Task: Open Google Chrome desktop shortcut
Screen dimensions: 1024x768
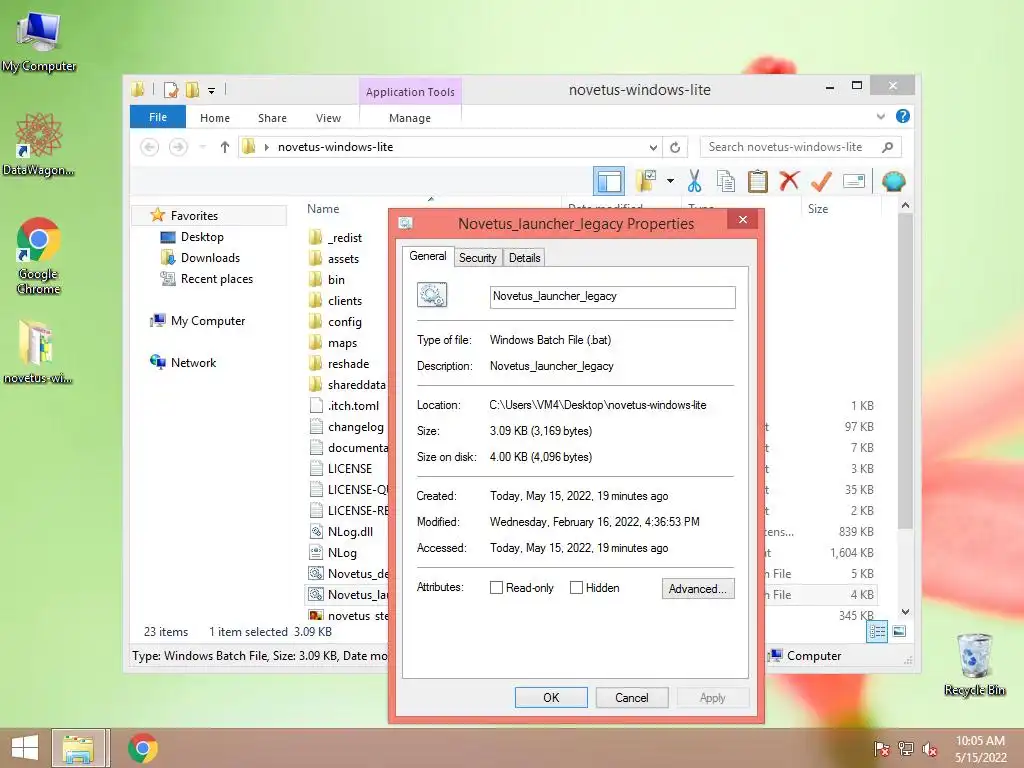Action: click(38, 256)
